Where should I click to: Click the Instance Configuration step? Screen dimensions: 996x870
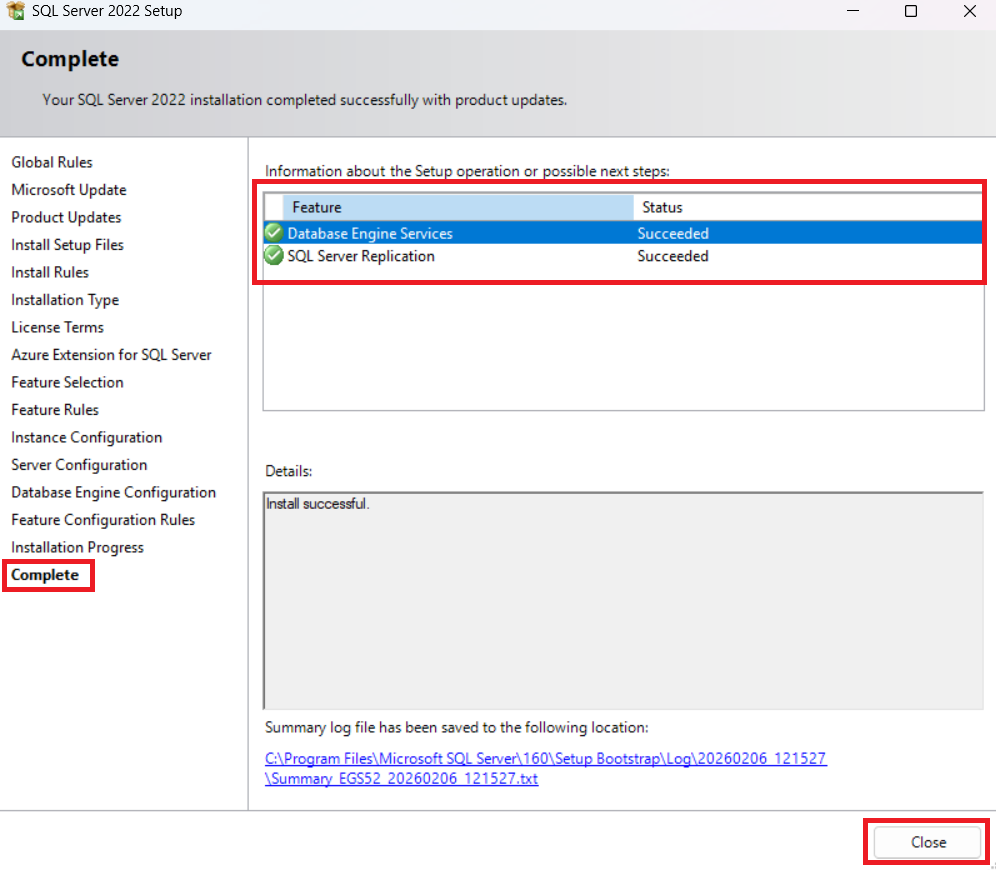click(x=86, y=437)
